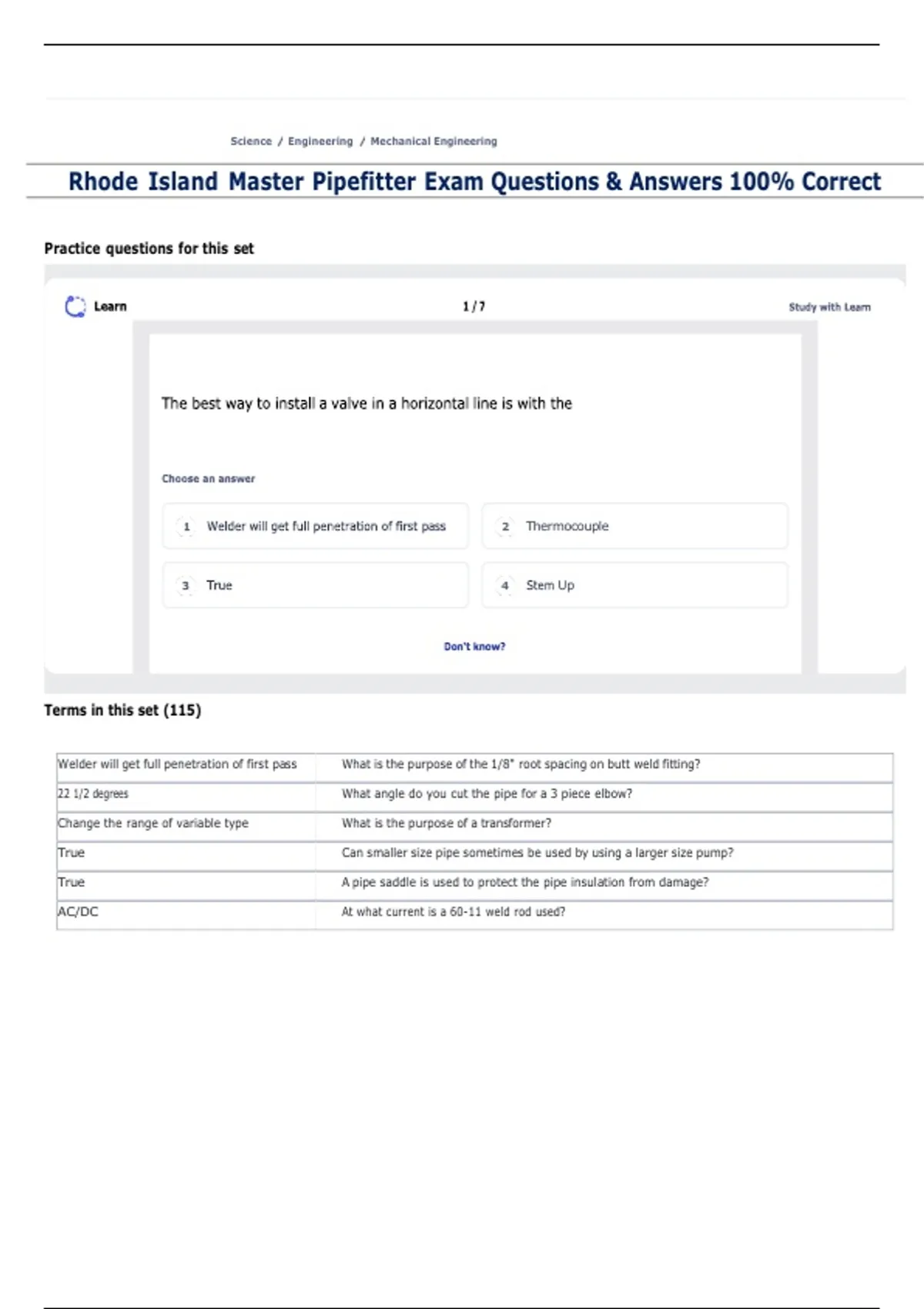Image resolution: width=924 pixels, height=1309 pixels.
Task: Pick the 'True' answer option
Action: [x=219, y=586]
